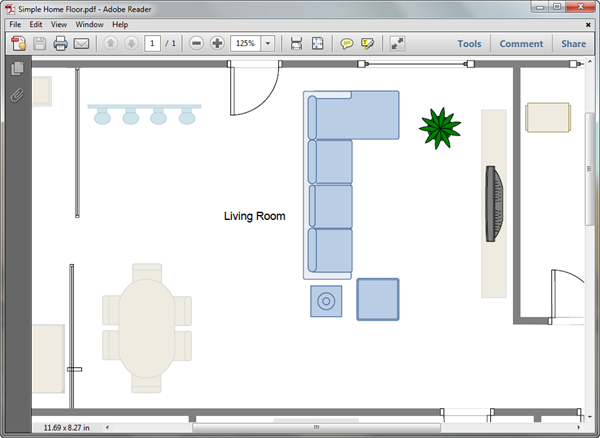Screen dimensions: 600x438
Task: Open the Share pane
Action: 573,44
